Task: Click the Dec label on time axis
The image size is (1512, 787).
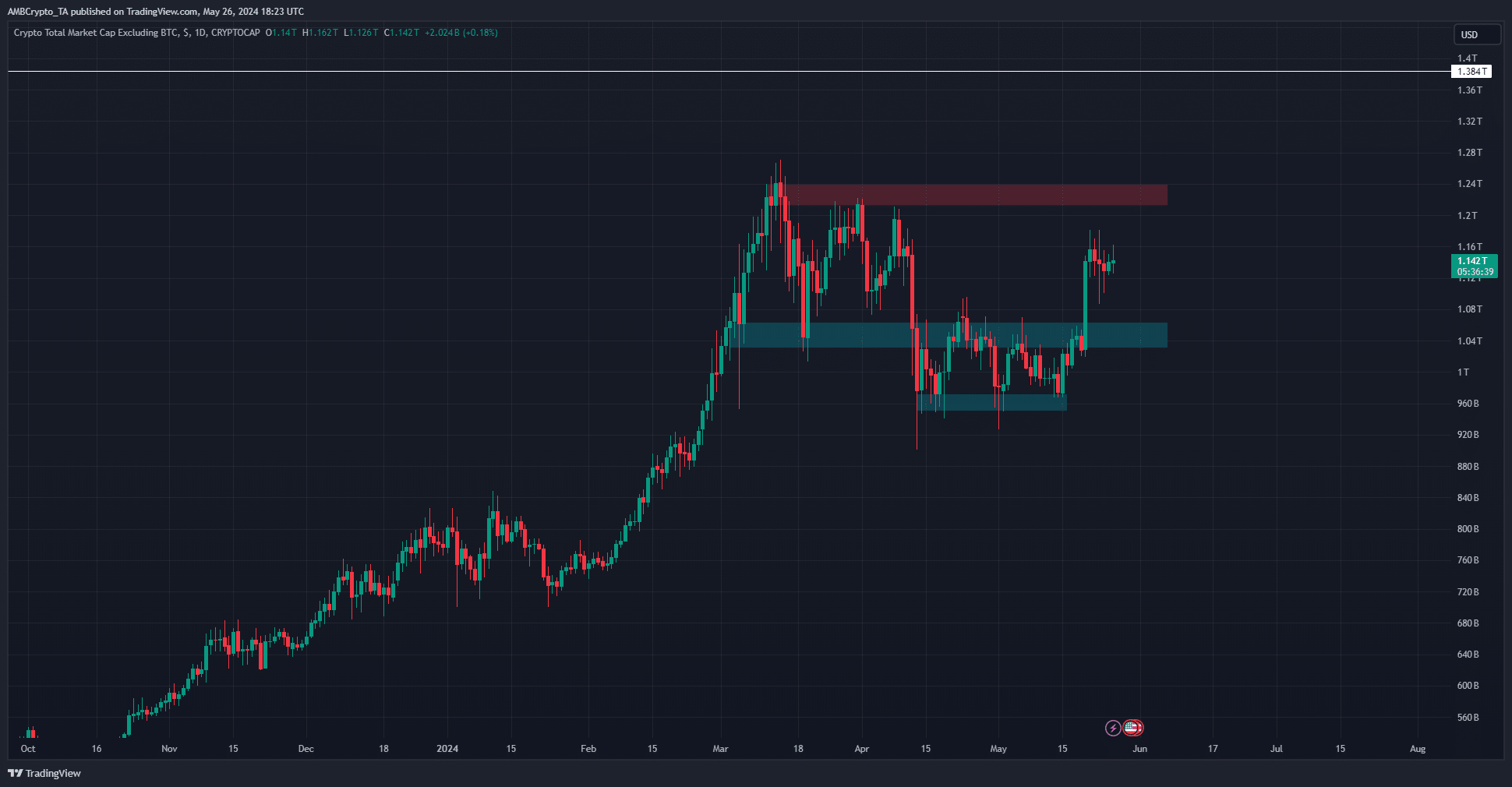Action: click(x=306, y=749)
